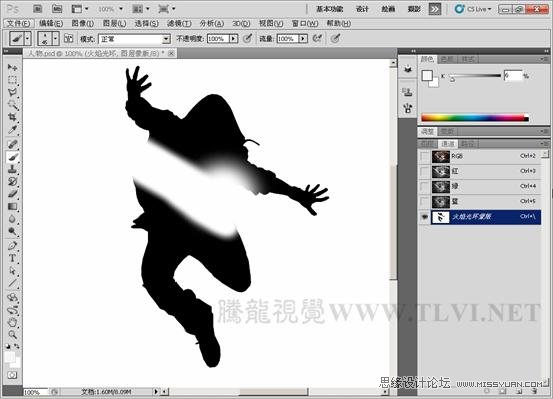
Task: Open the 窗口(W) menu
Action: point(305,24)
